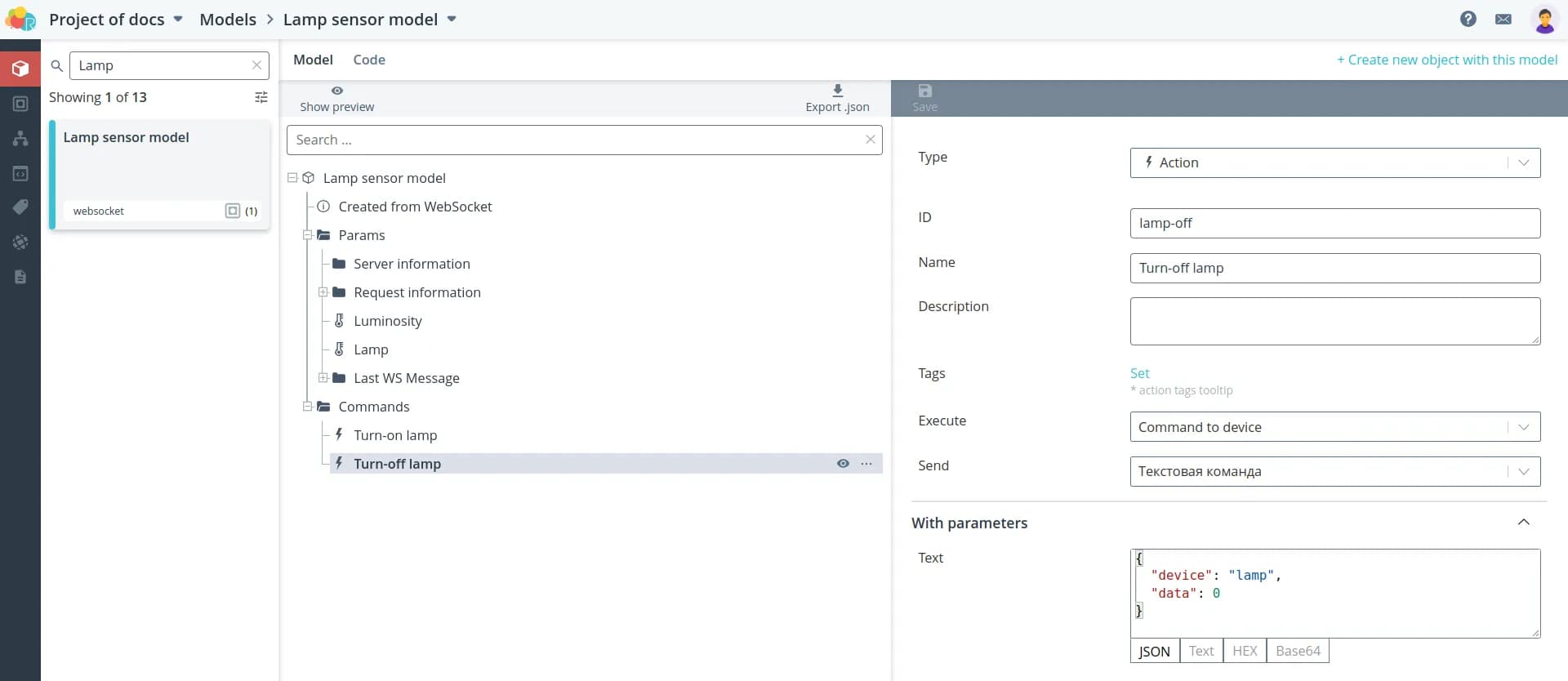This screenshot has width=1568, height=681.
Task: Click the ID input field
Action: pyautogui.click(x=1334, y=223)
